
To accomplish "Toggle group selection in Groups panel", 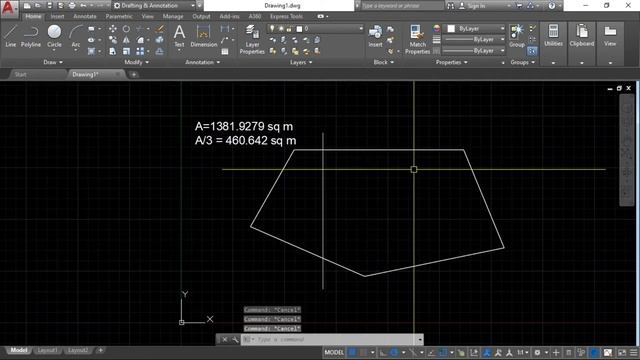I will (x=532, y=51).
